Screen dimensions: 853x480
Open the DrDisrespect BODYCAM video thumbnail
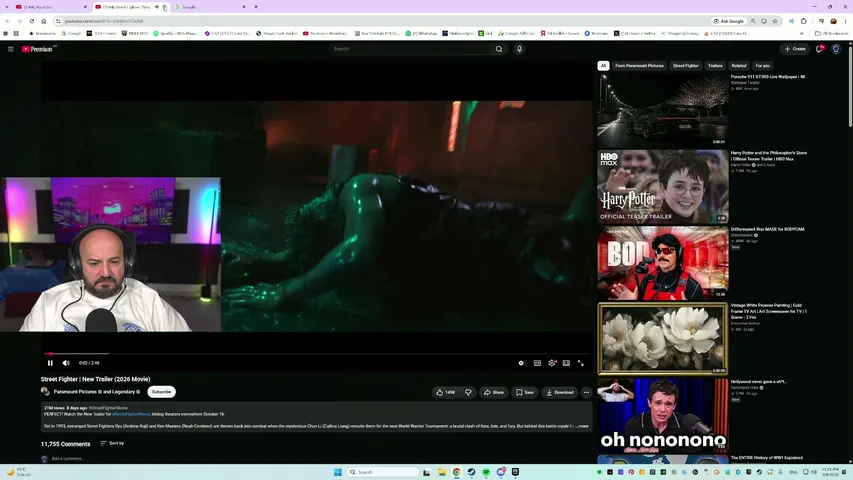663,263
